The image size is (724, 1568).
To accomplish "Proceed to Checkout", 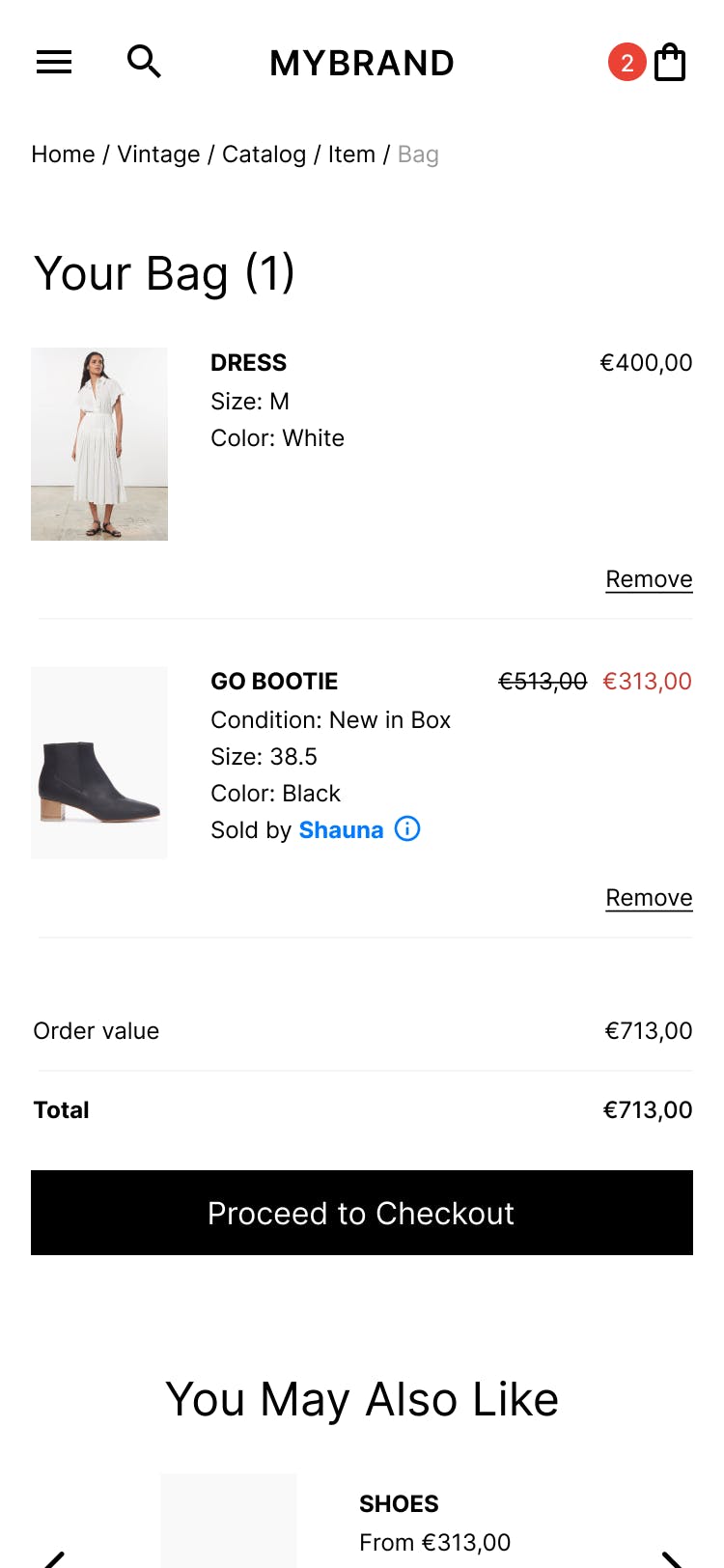I will [362, 1213].
